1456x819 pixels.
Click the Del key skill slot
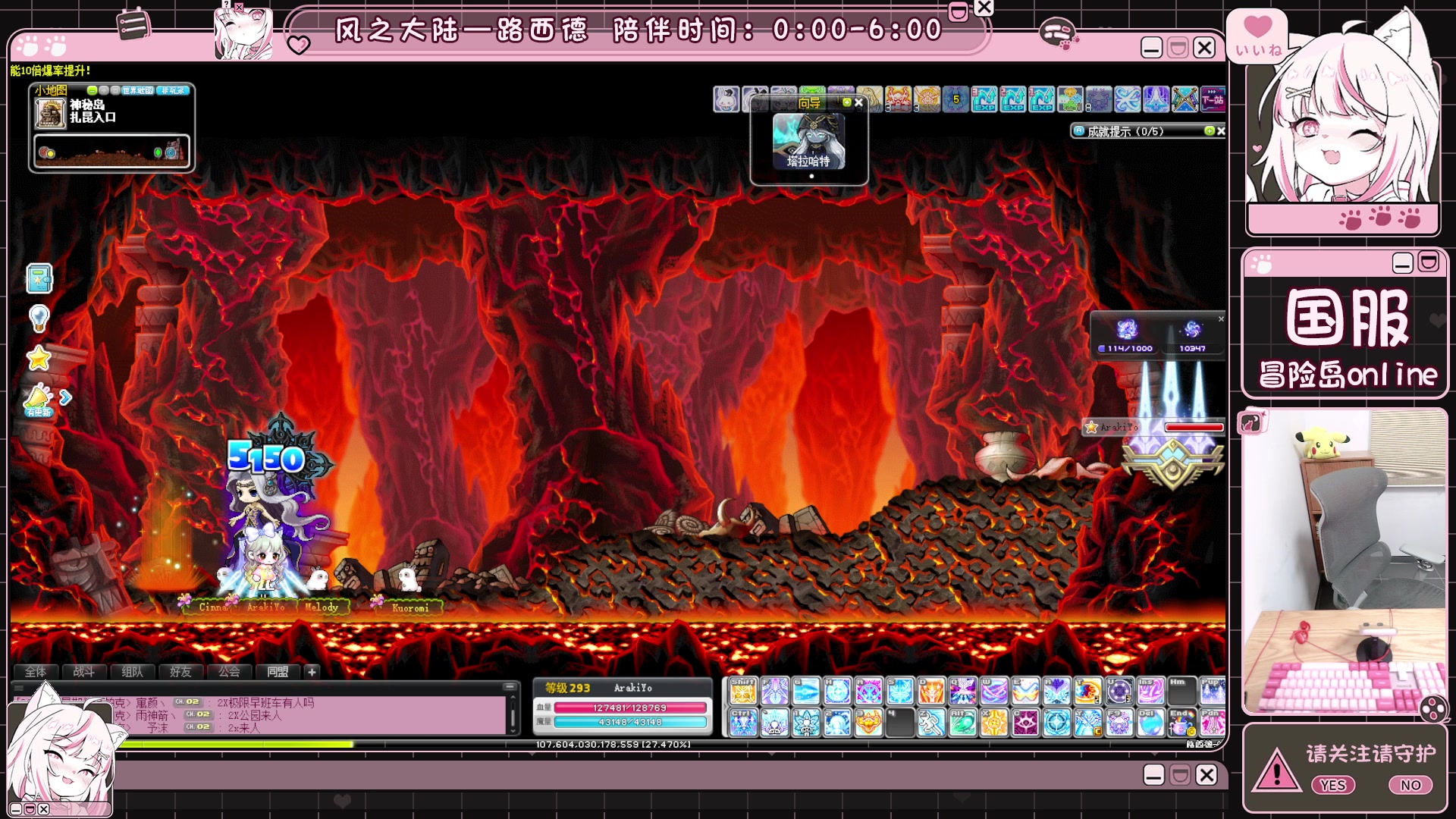(x=1150, y=723)
